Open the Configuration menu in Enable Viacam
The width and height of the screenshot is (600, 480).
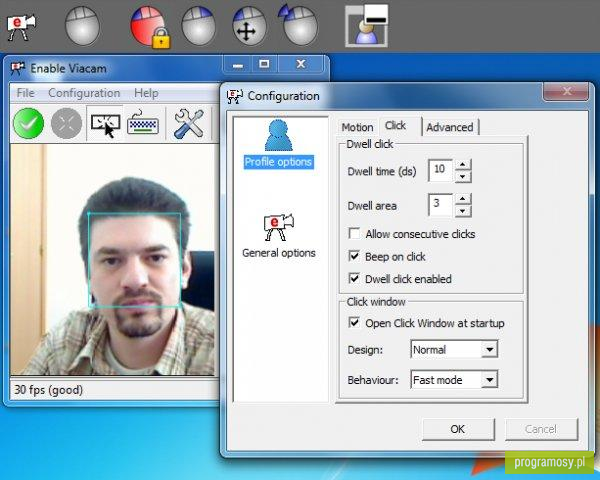(84, 93)
